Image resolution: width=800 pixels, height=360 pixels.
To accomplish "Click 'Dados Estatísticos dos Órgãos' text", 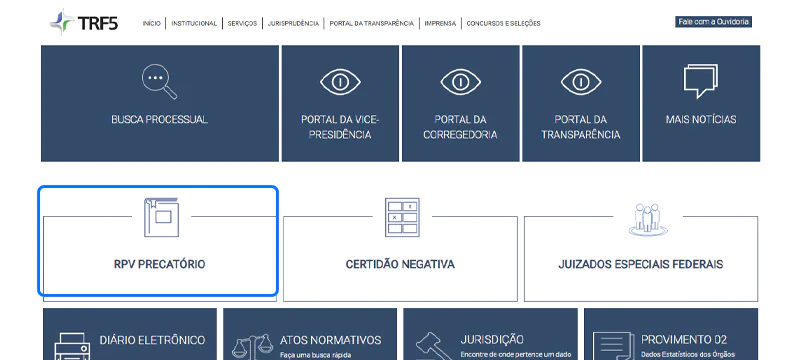I will 688,355.
